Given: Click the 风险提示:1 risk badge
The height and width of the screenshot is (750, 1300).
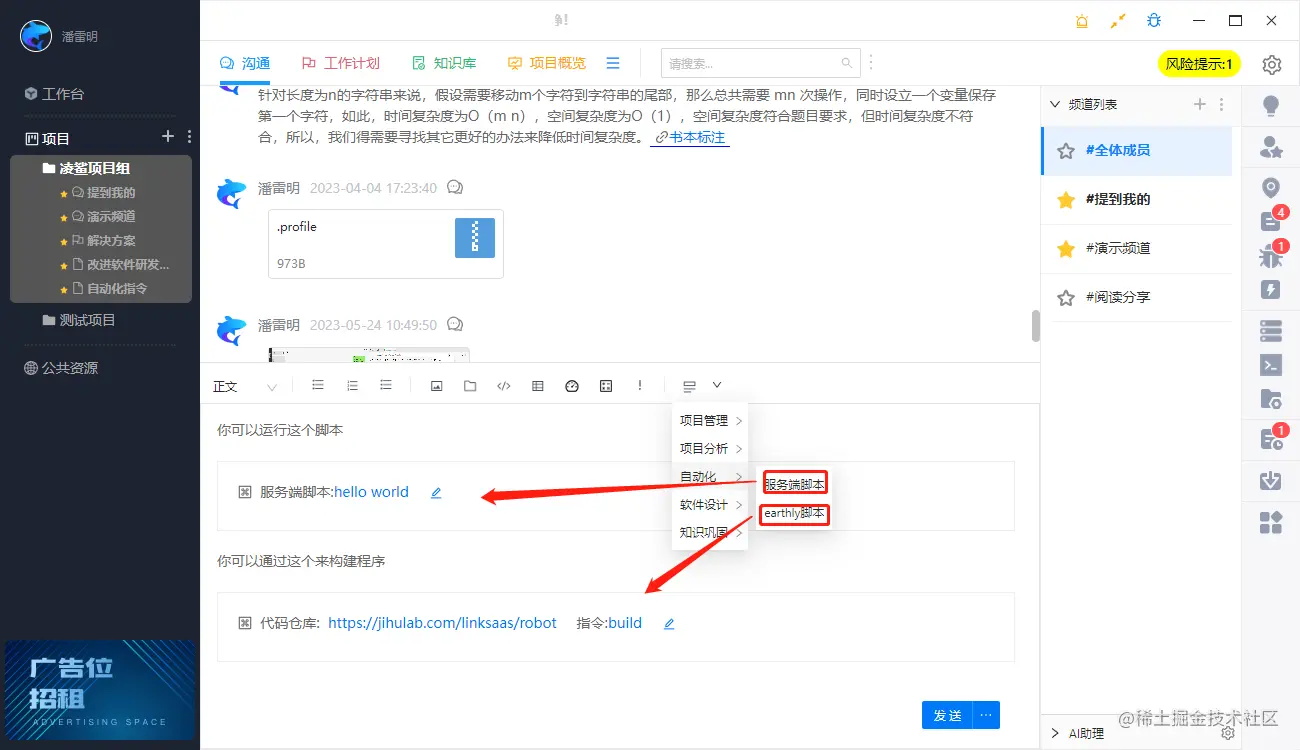Looking at the screenshot, I should (1199, 64).
